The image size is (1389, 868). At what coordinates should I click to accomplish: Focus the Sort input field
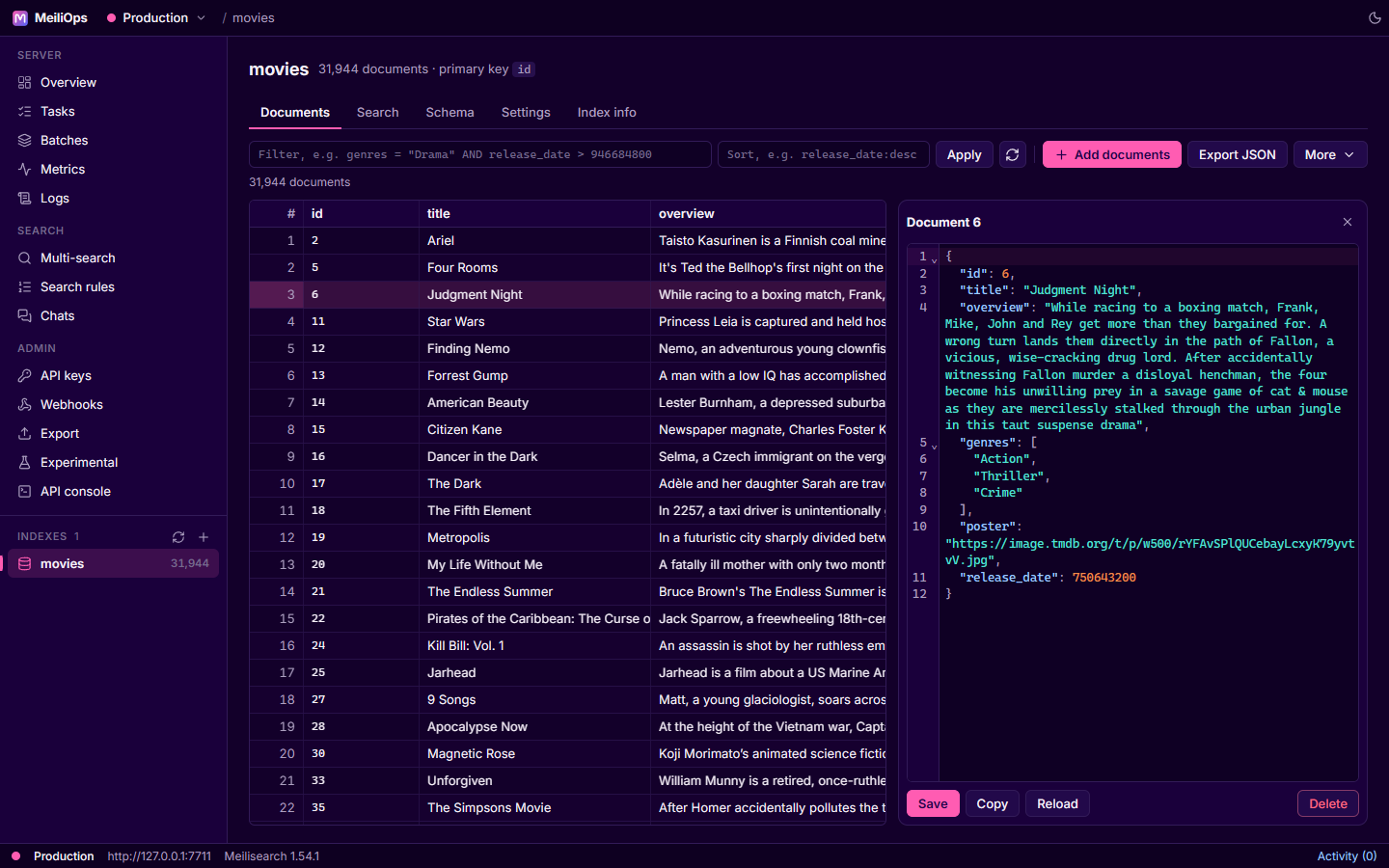pos(824,154)
